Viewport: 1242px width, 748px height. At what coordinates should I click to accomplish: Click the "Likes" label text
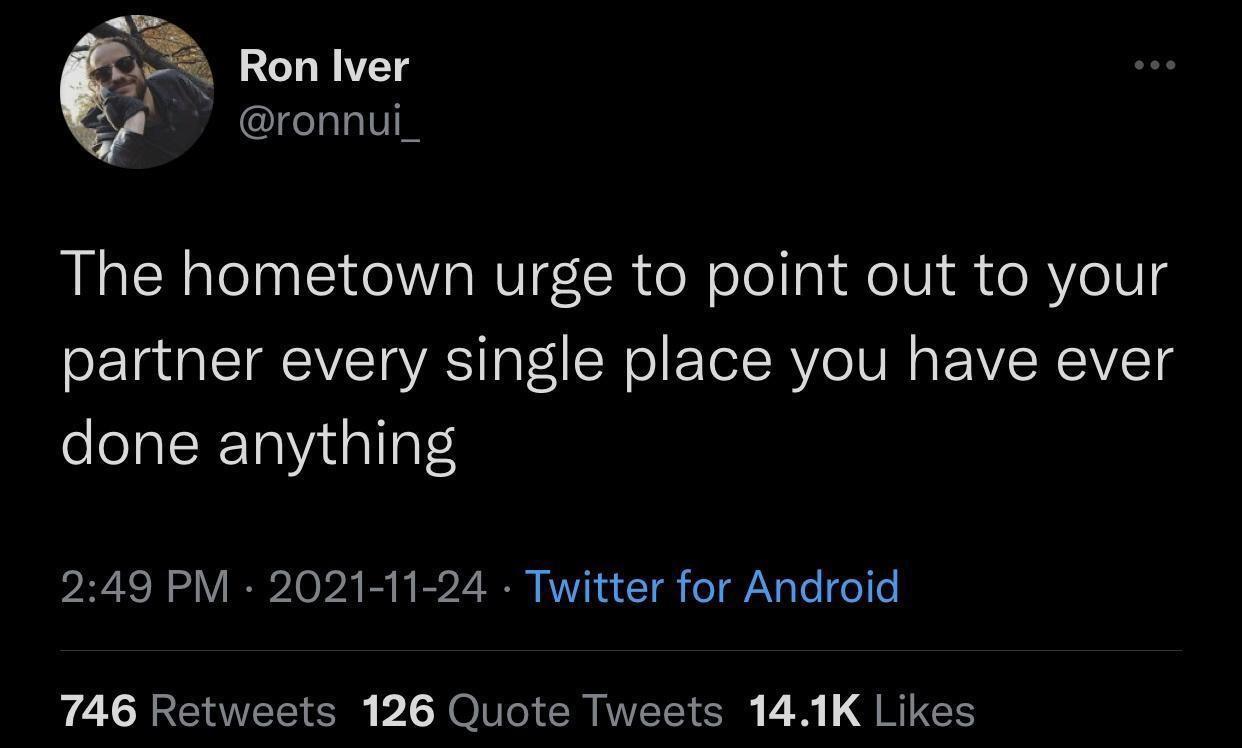tap(924, 710)
